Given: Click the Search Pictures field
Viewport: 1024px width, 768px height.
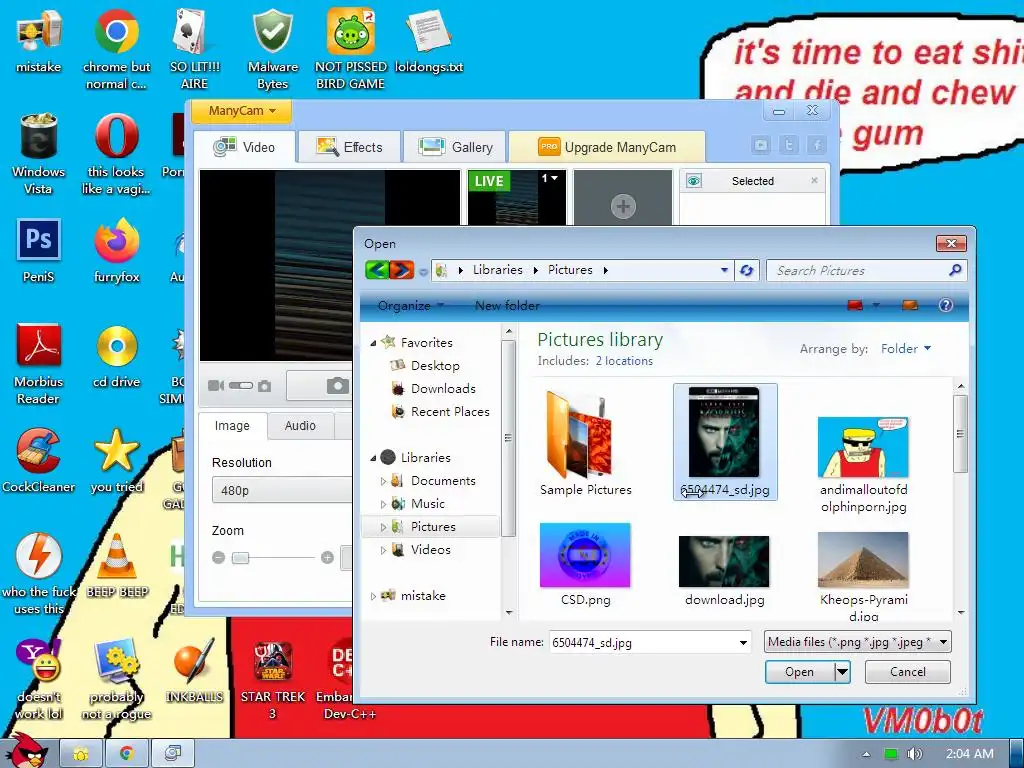Looking at the screenshot, I should pyautogui.click(x=859, y=270).
